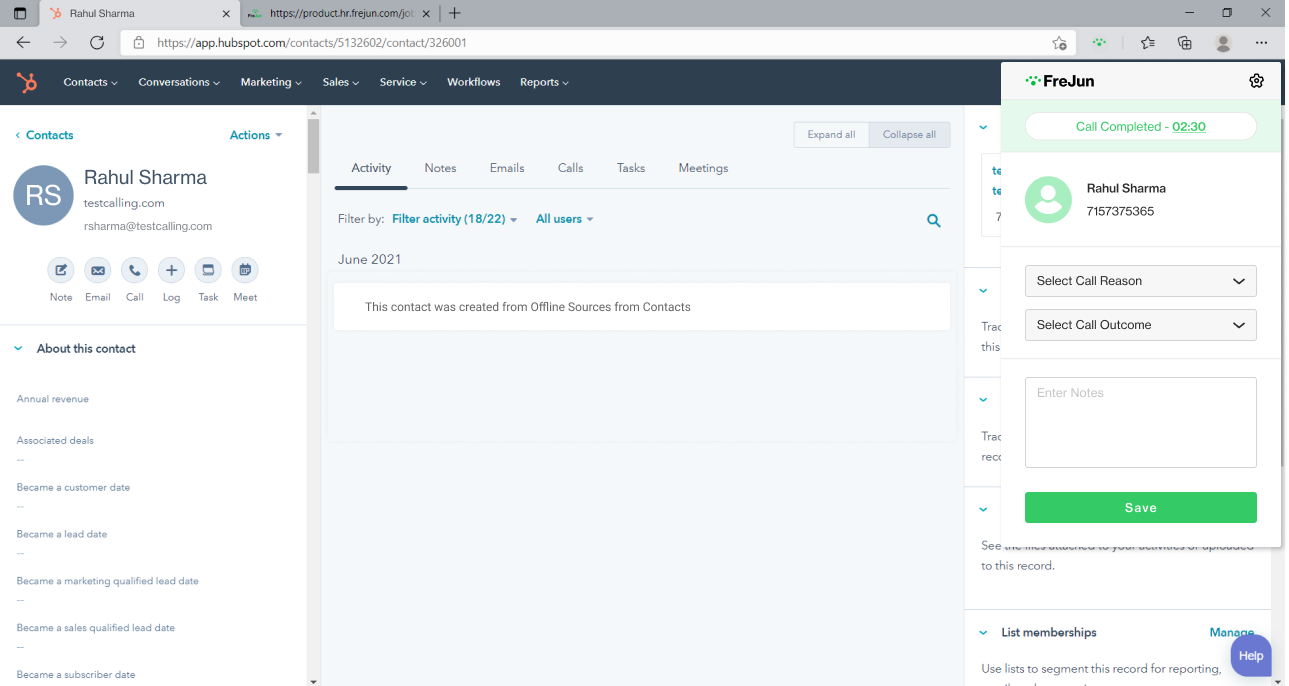Screen dimensions: 1289x686
Task: Click testcalling.com company text
Action: pyautogui.click(x=124, y=203)
